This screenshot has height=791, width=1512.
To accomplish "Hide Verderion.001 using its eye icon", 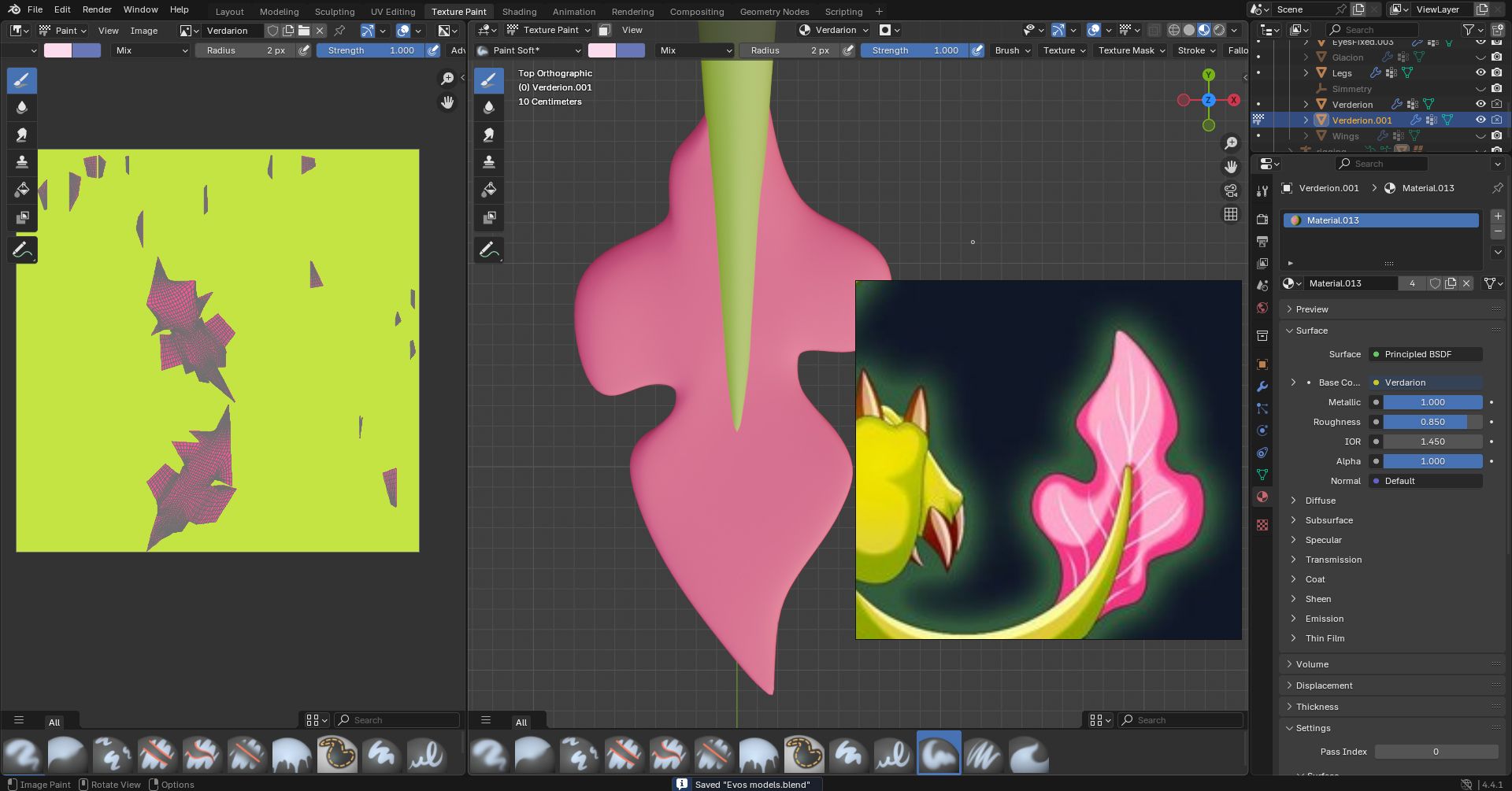I will [x=1480, y=120].
